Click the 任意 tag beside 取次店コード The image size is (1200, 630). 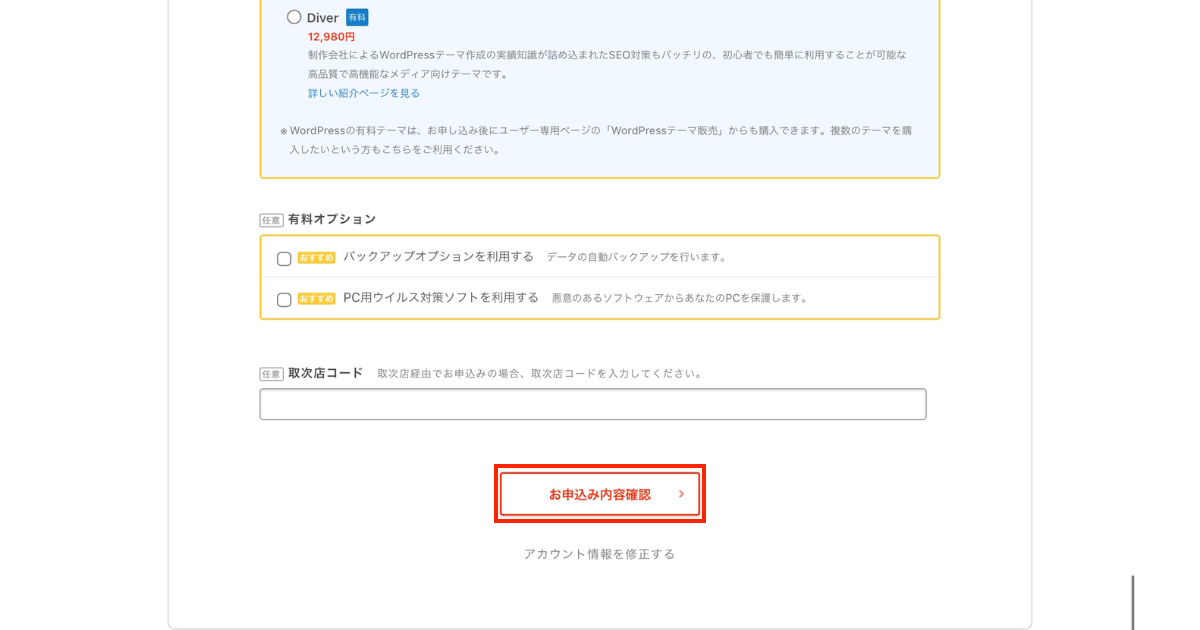(x=271, y=374)
